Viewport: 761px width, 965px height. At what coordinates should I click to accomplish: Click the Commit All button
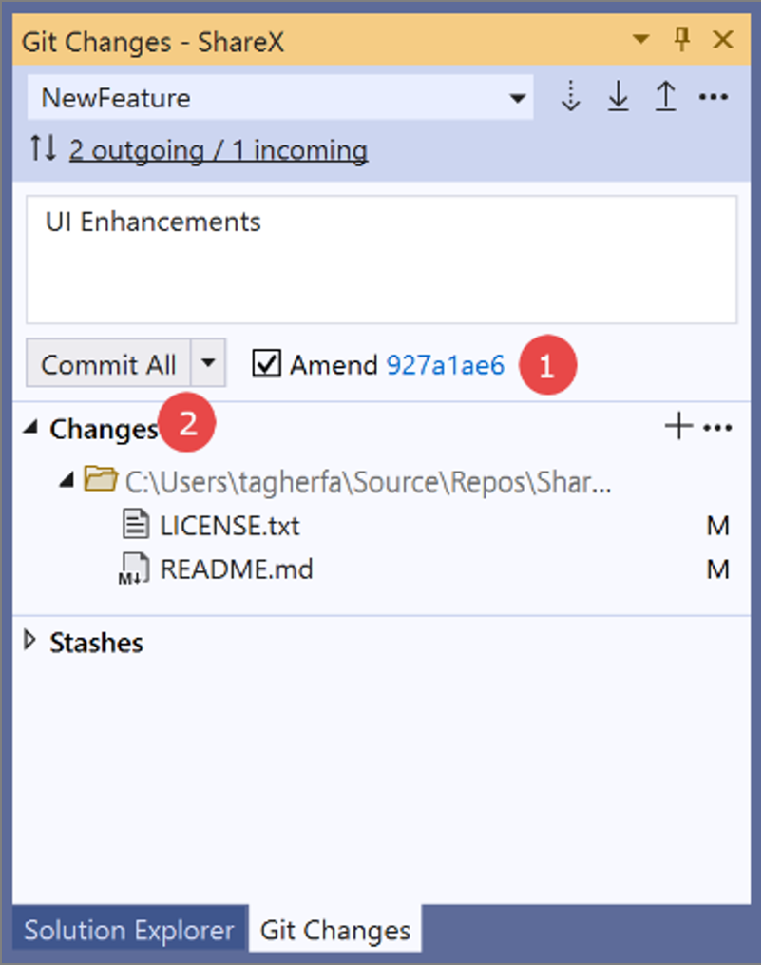pos(108,365)
